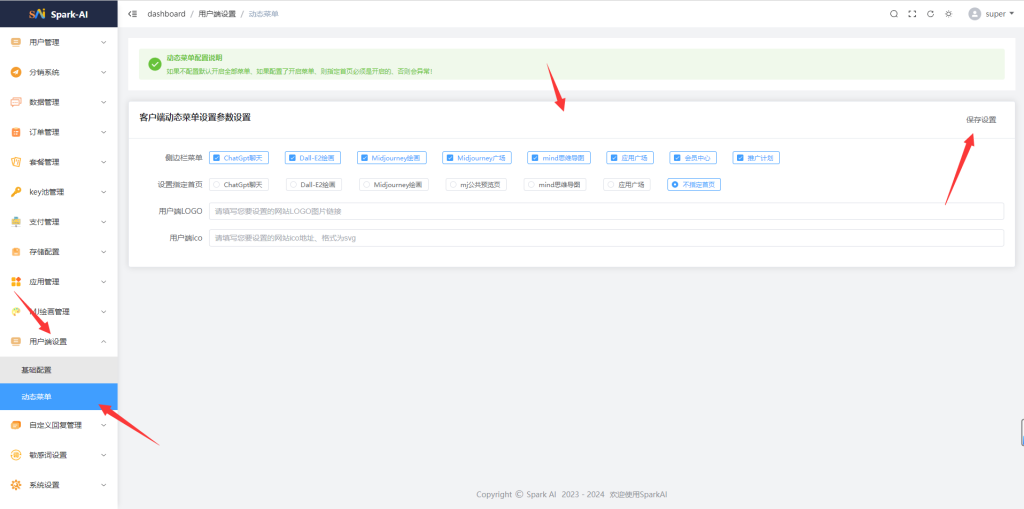Uncheck the 会员中心 sidebar menu checkbox
This screenshot has height=509, width=1024.
(677, 158)
